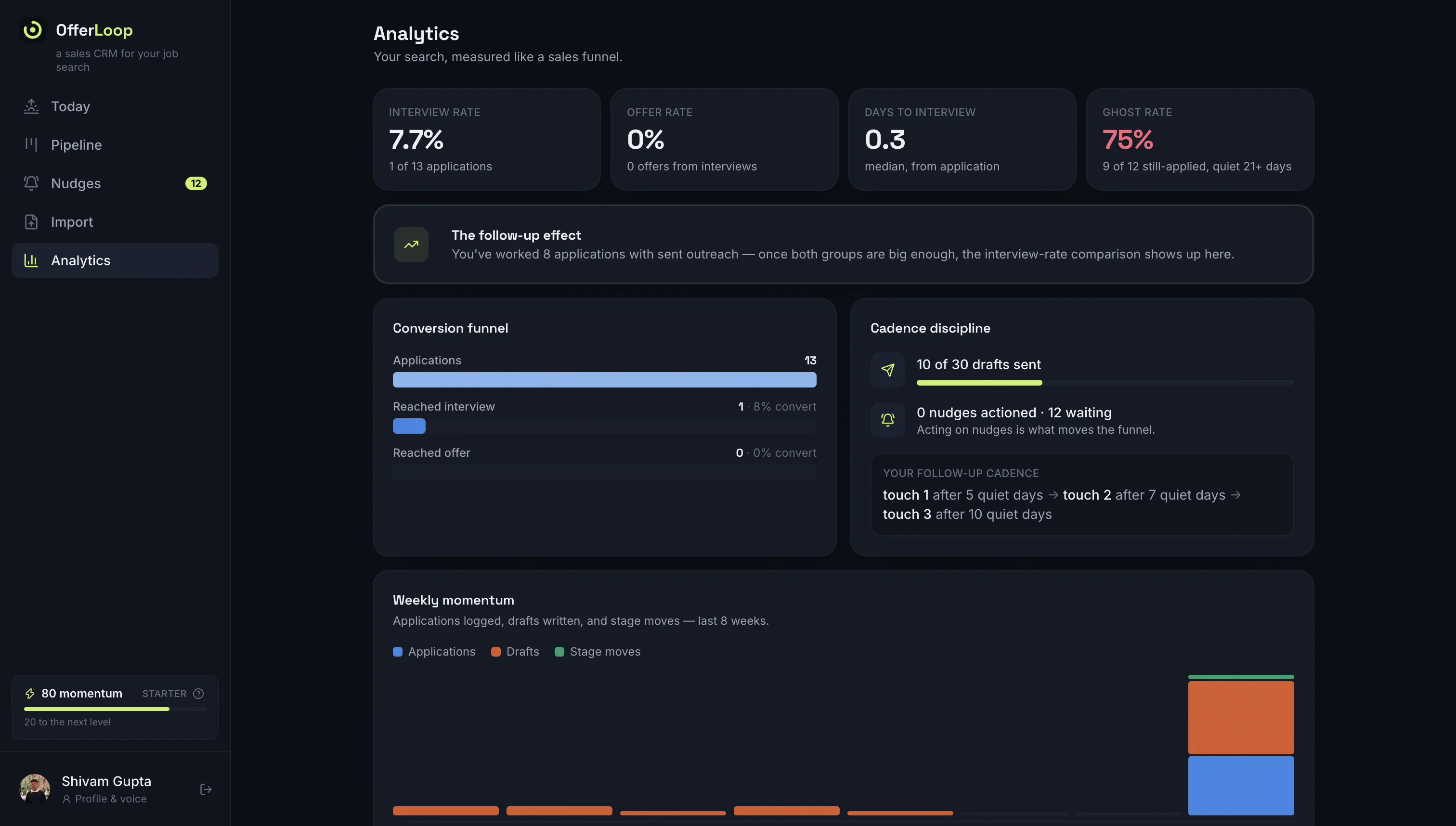Click the latest week orange Drafts bar
Screen dimensions: 1456x826
[1242, 718]
